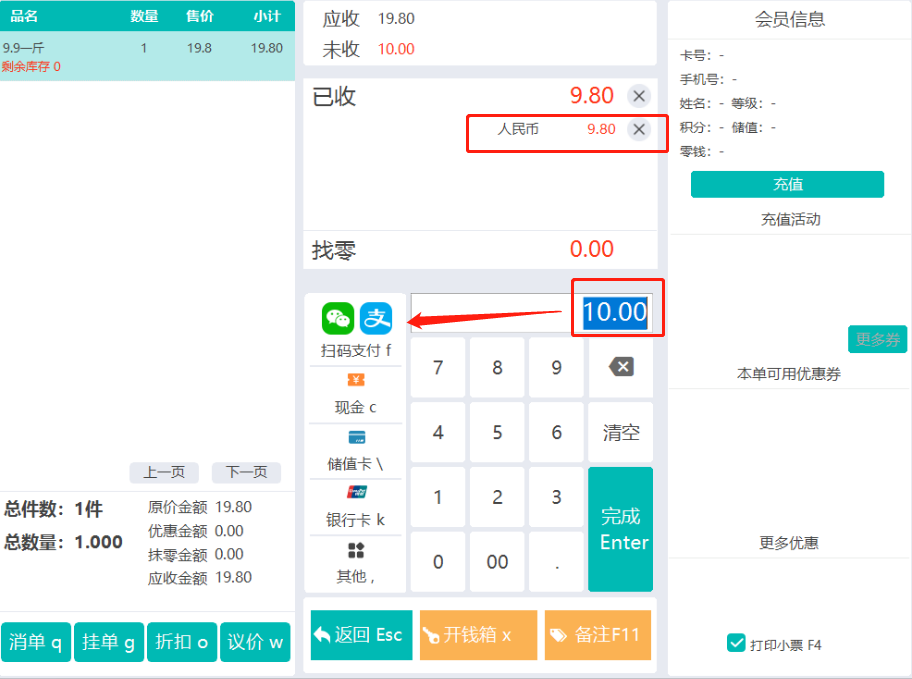Viewport: 912px width, 679px height.
Task: Open other payment methods icon
Action: 356,550
